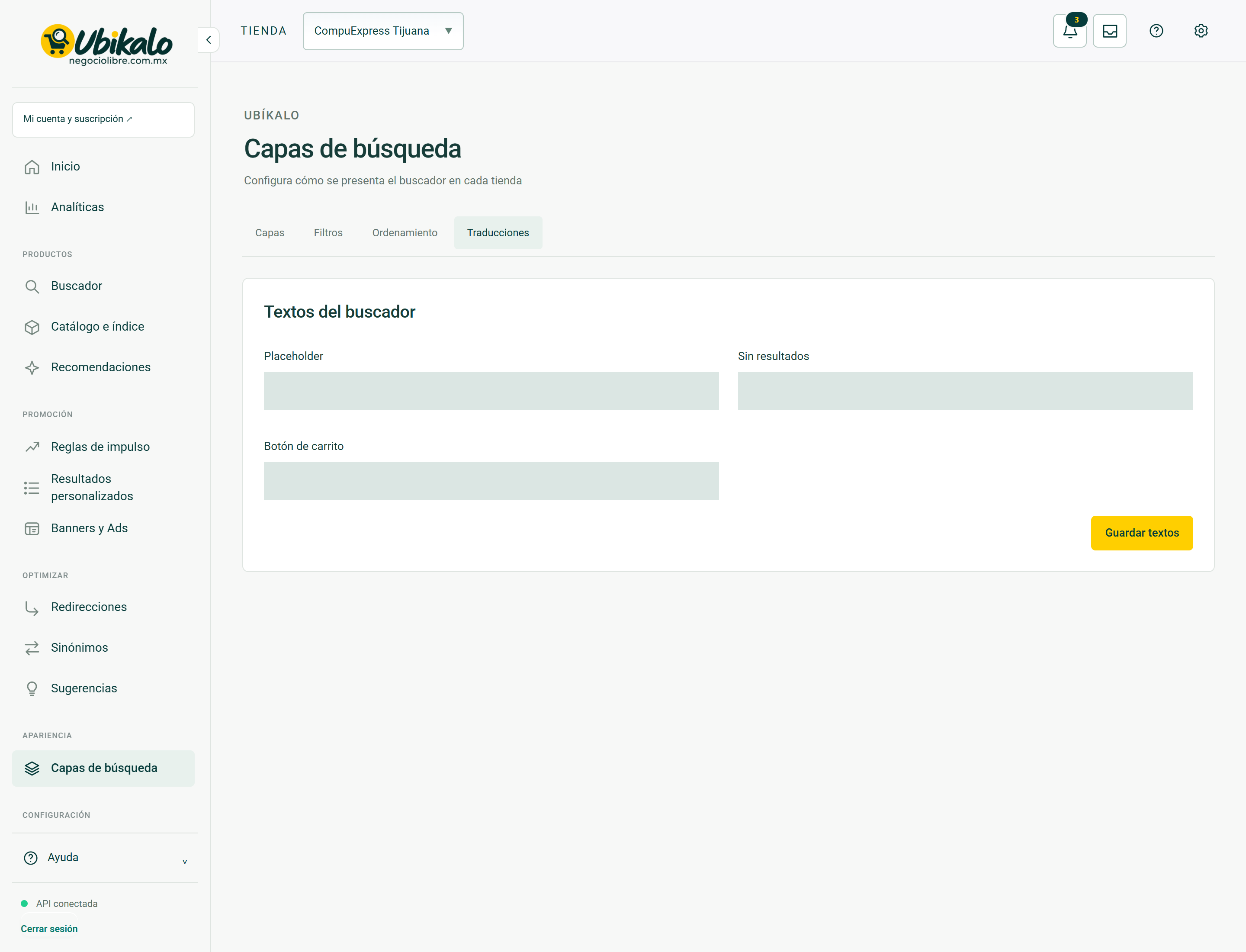Click the Sugerencias lightbulb icon
This screenshot has width=1246, height=952.
(32, 688)
